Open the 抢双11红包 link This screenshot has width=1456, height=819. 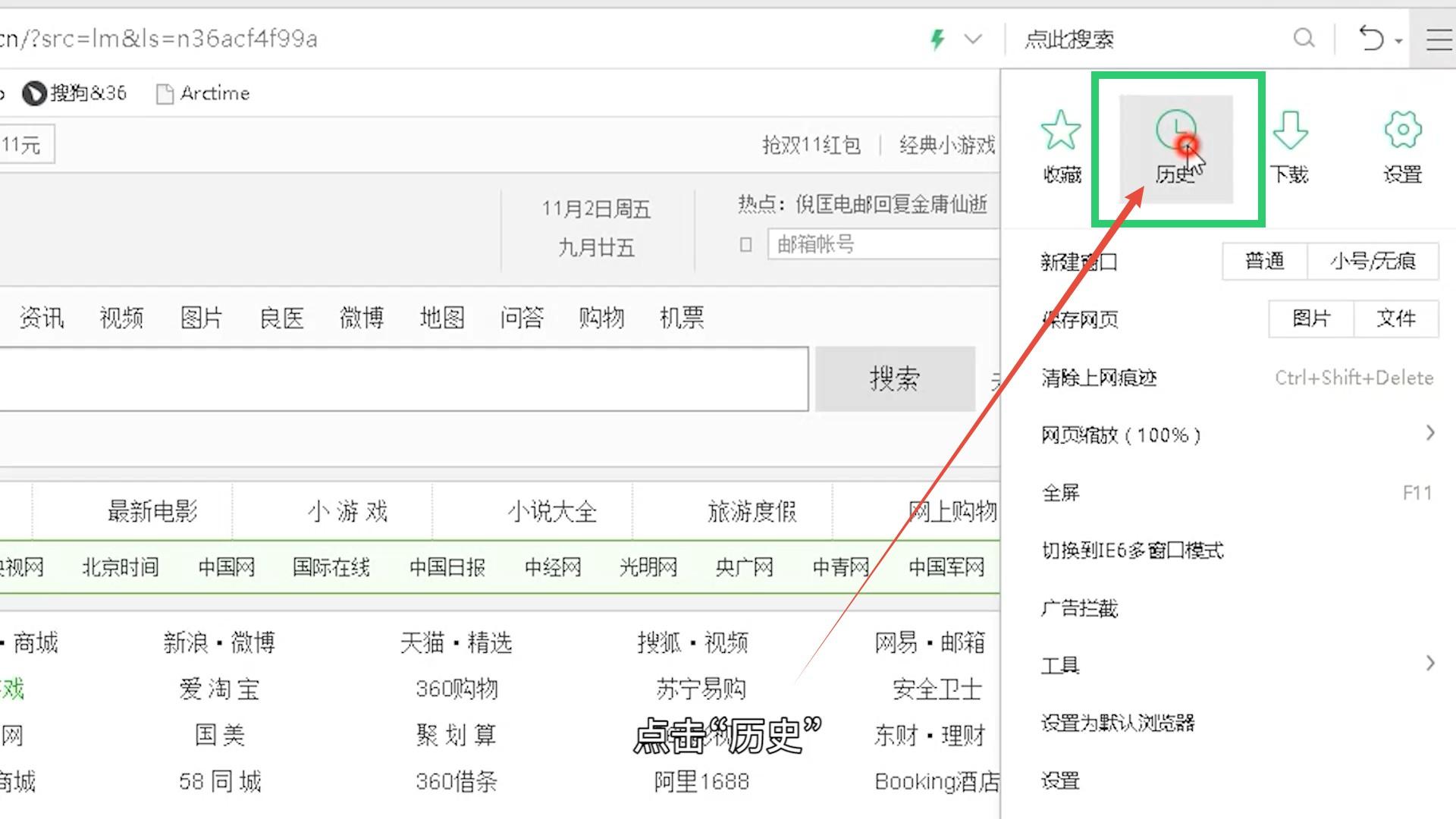(x=811, y=145)
